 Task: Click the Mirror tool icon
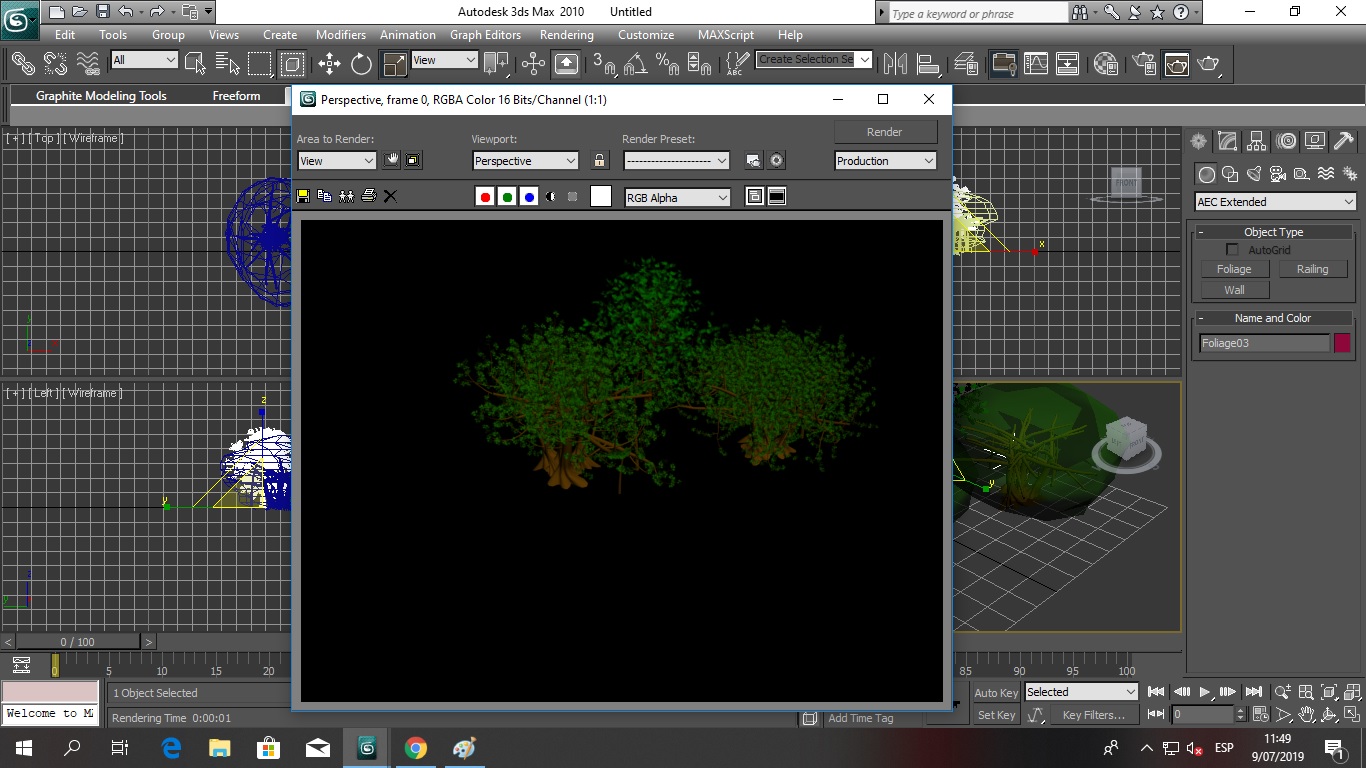click(x=894, y=64)
